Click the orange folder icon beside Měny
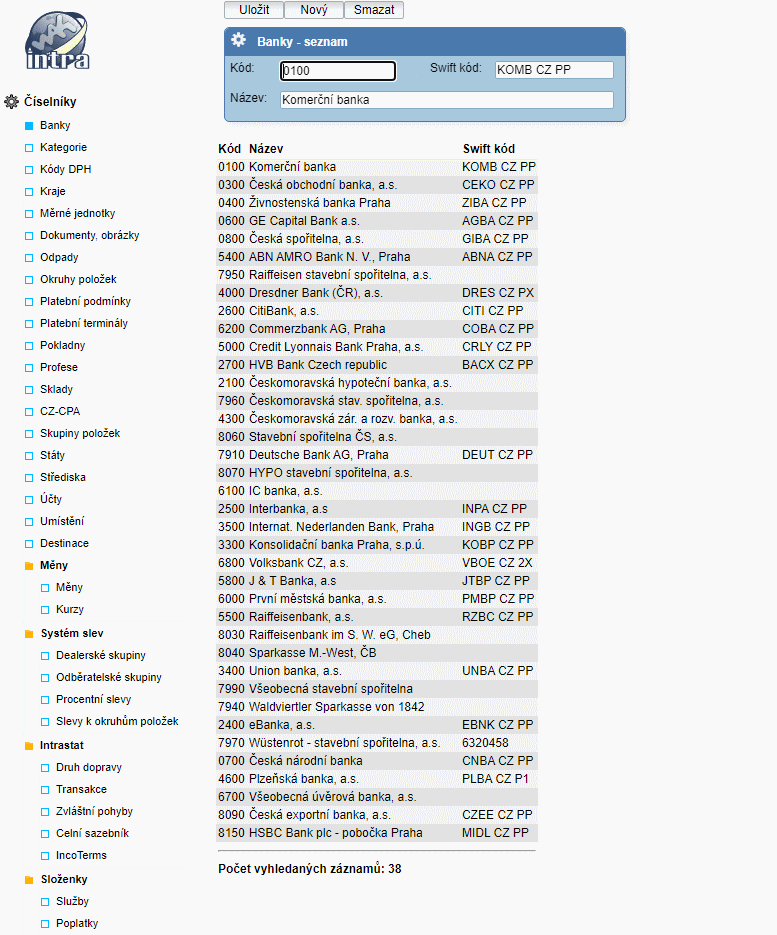Viewport: 777px width, 935px height. point(29,565)
